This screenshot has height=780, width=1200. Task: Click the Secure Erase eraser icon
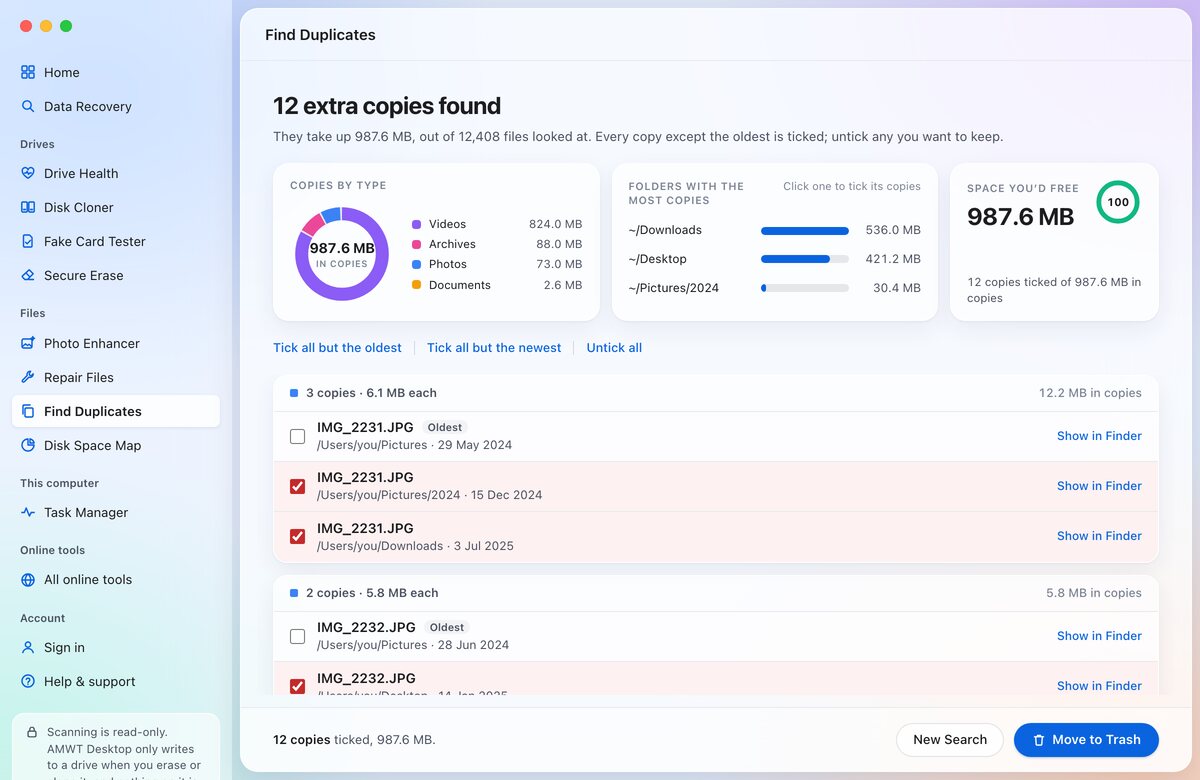point(28,275)
